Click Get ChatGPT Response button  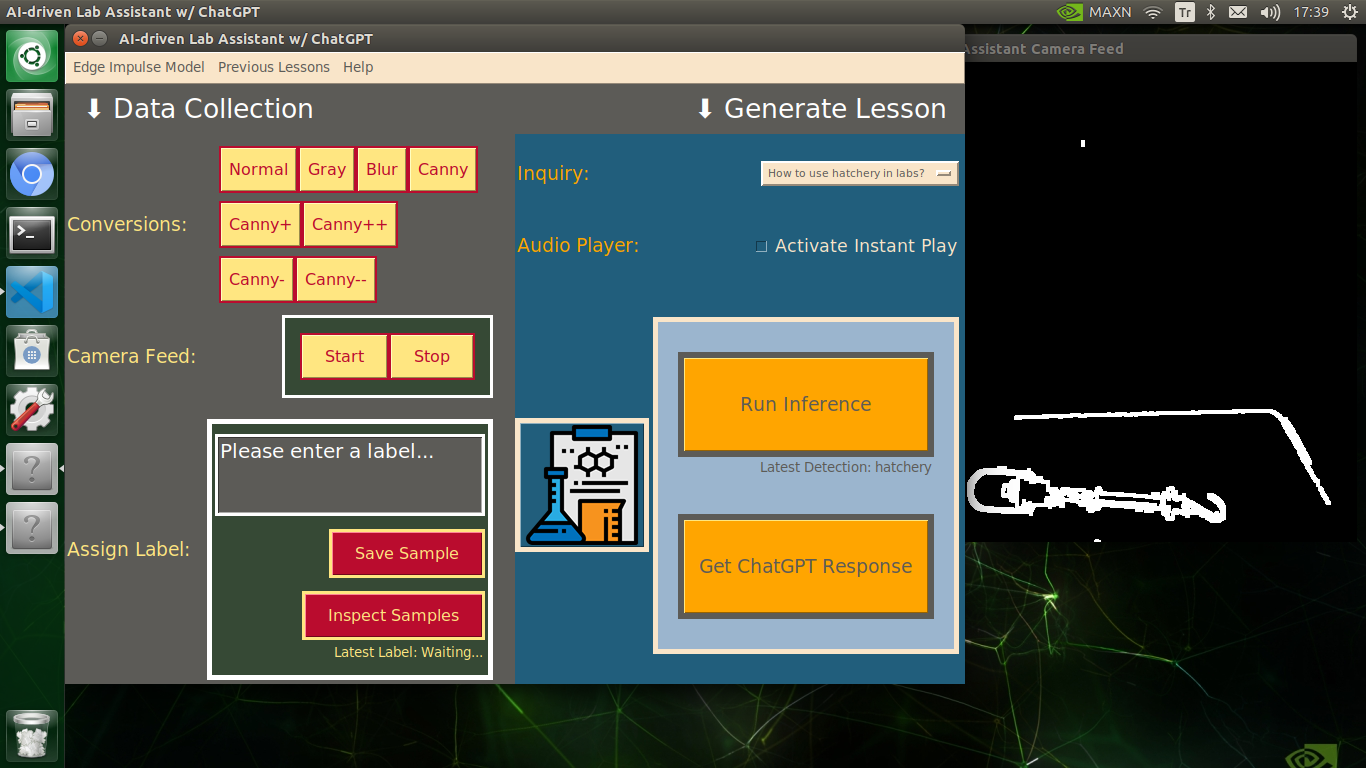(x=806, y=566)
